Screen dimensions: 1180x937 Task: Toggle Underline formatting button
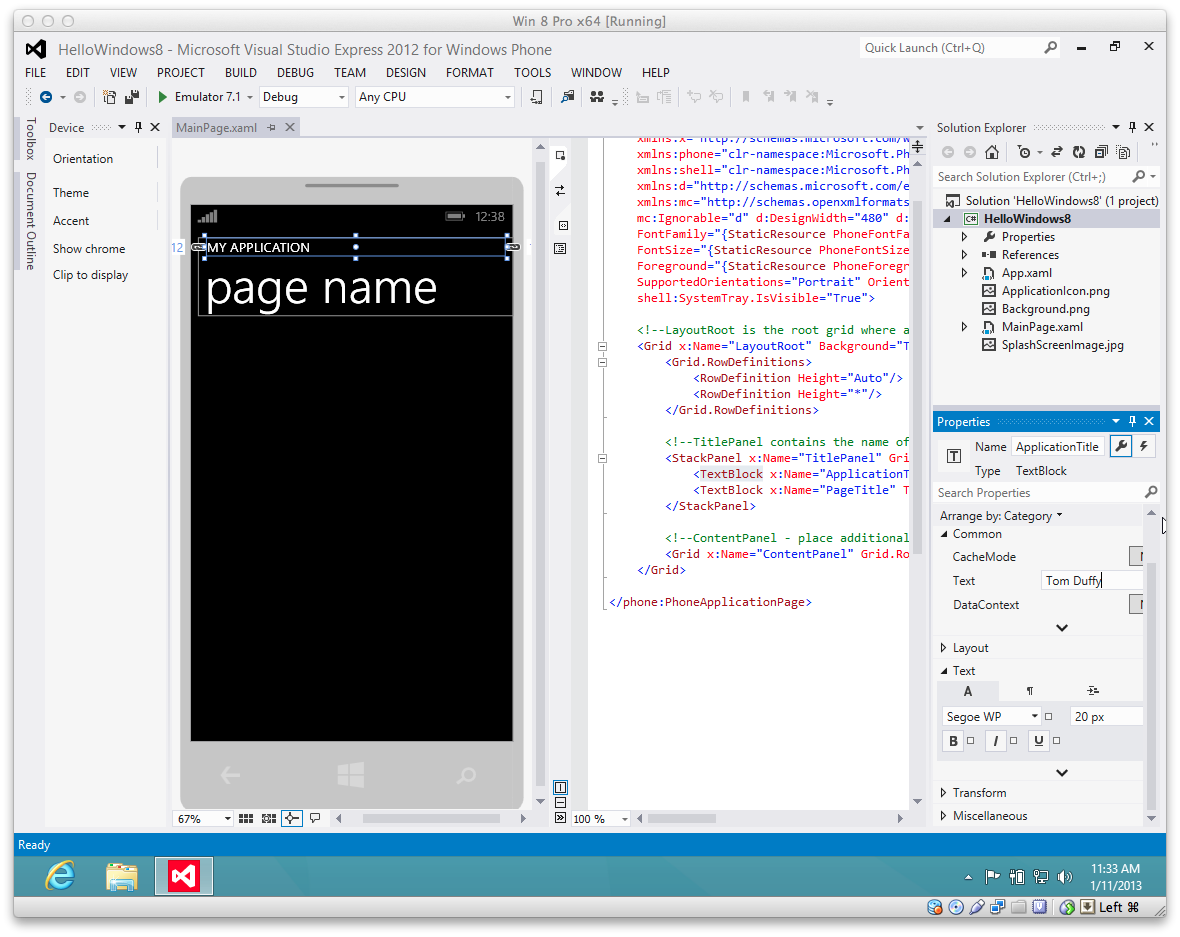click(1039, 741)
